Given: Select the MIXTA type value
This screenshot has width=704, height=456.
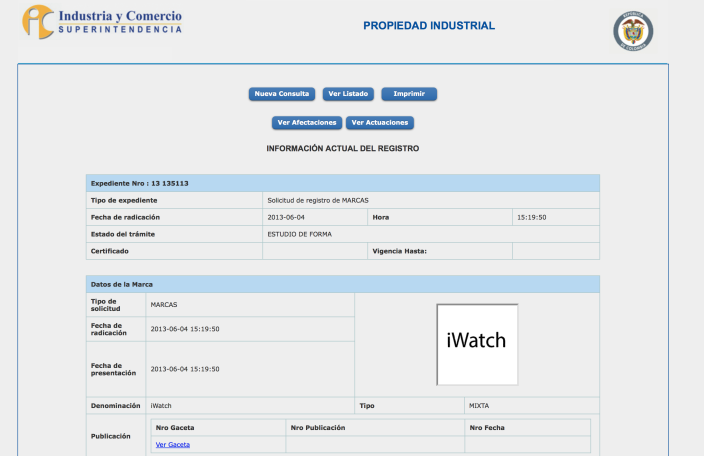Looking at the screenshot, I should tap(479, 405).
